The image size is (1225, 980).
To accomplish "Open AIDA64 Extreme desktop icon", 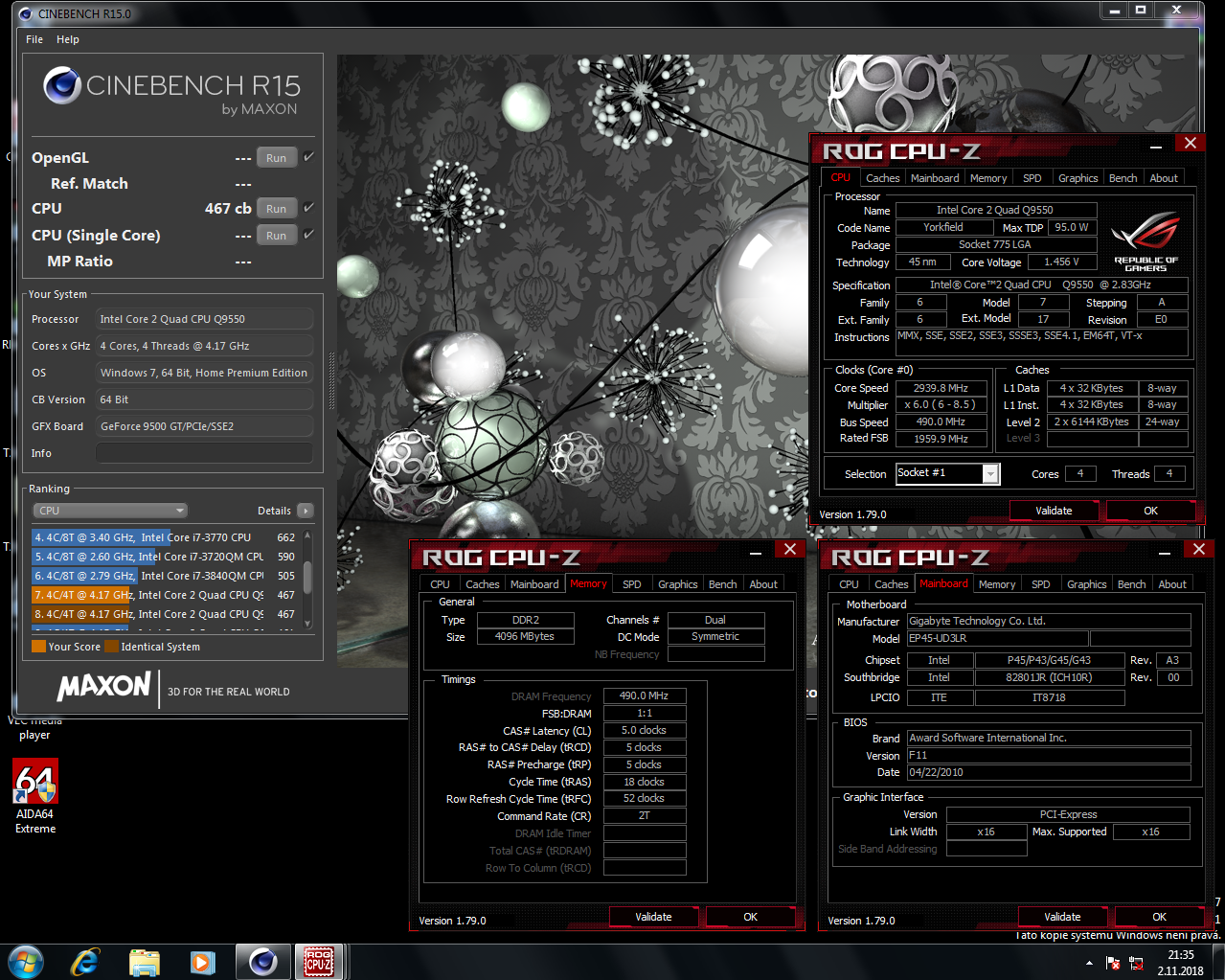I will pos(35,795).
